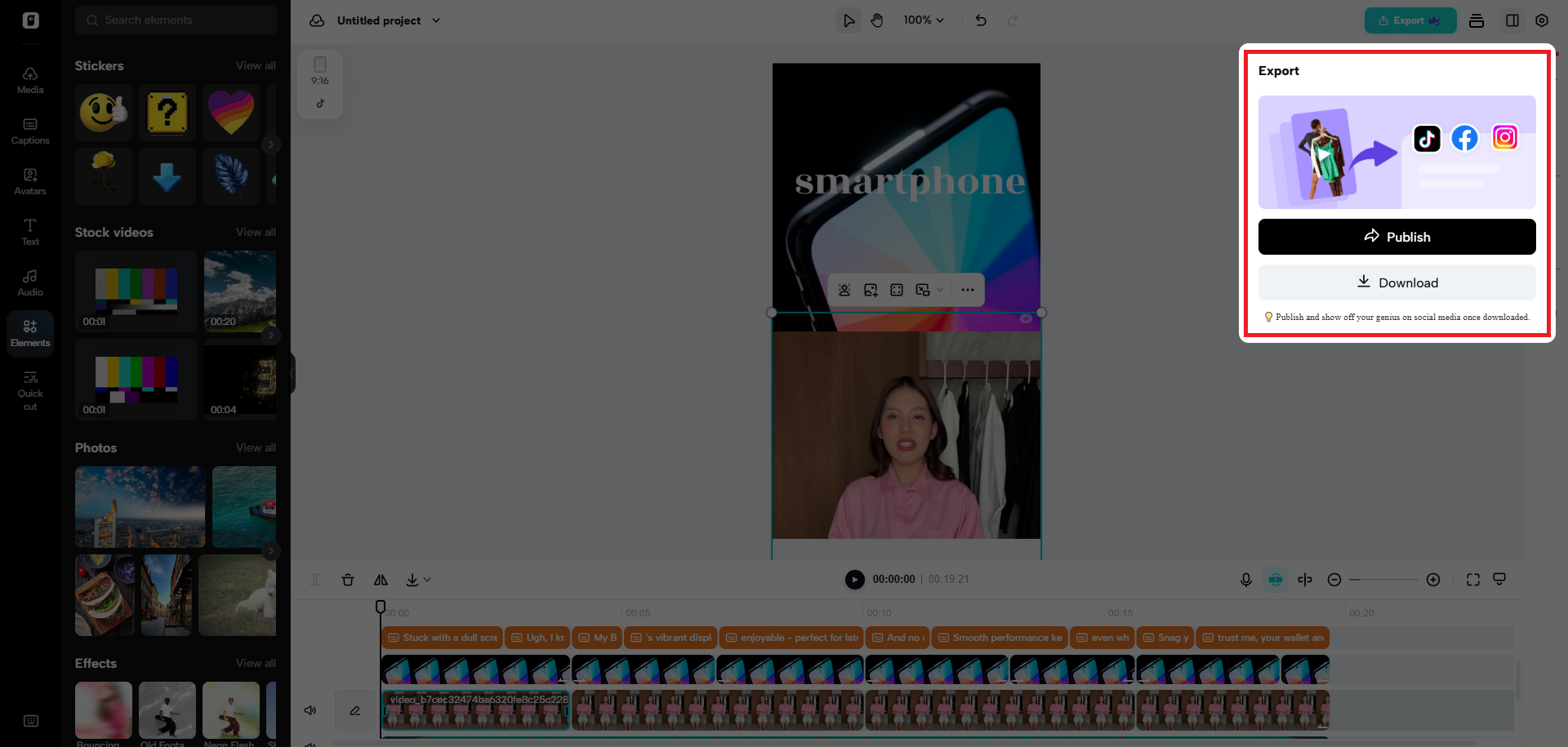Undo the last action
The height and width of the screenshot is (747, 1568).
[x=981, y=20]
